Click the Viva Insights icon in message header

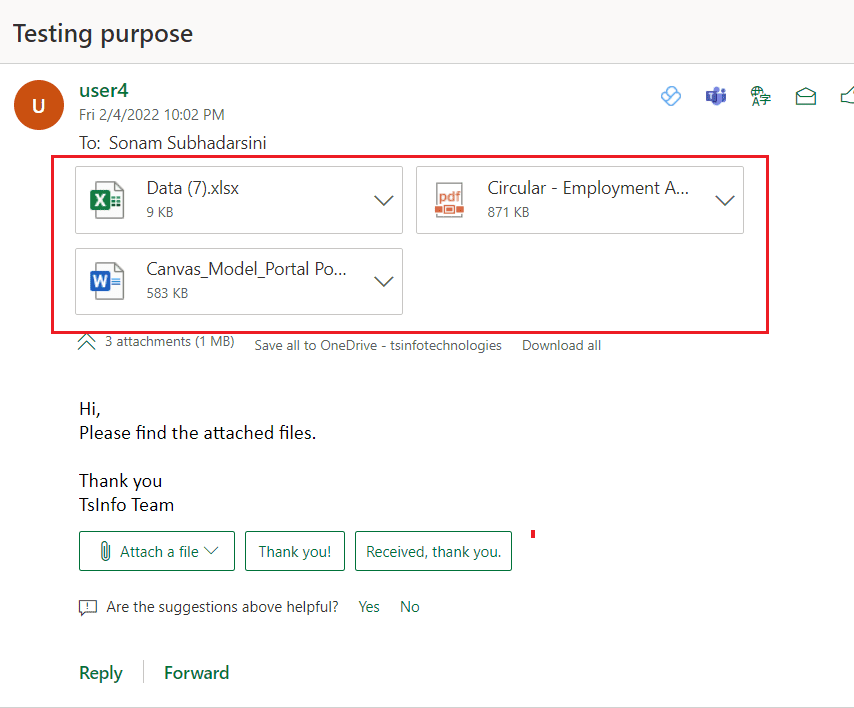[670, 96]
